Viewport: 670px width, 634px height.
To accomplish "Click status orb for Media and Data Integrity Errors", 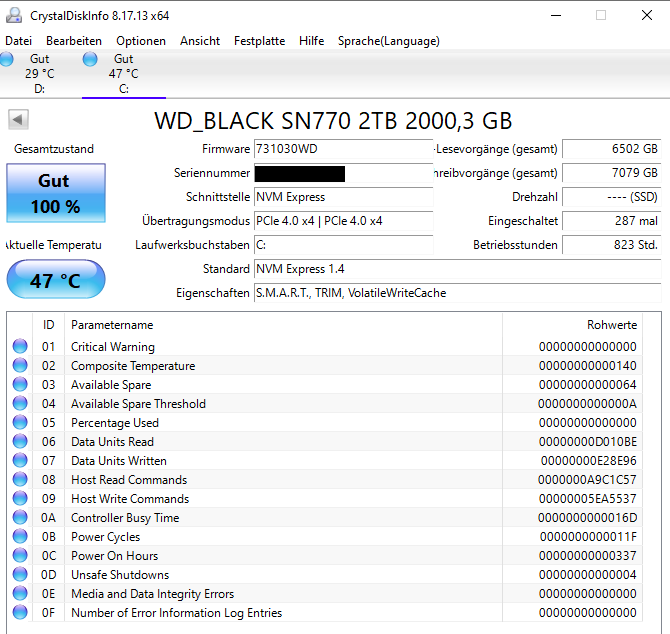I will click(x=20, y=593).
